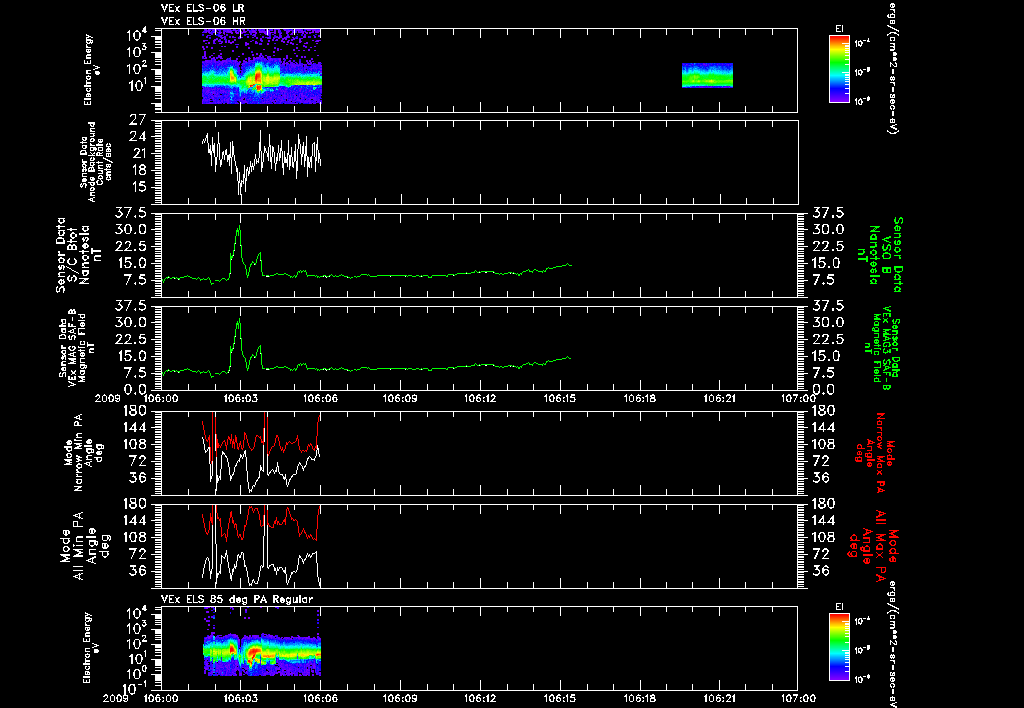
Task: Click the 'Anode Background Count Rate' axis label
Action: coord(96,162)
